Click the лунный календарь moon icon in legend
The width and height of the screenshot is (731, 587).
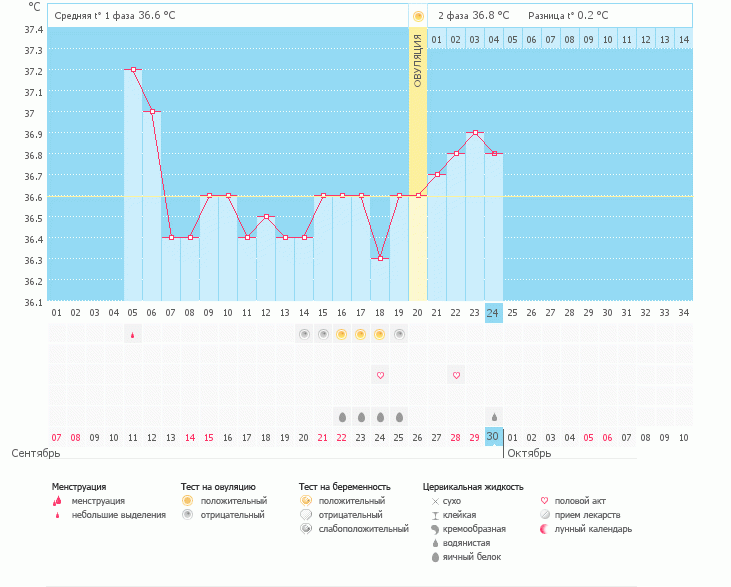click(544, 529)
